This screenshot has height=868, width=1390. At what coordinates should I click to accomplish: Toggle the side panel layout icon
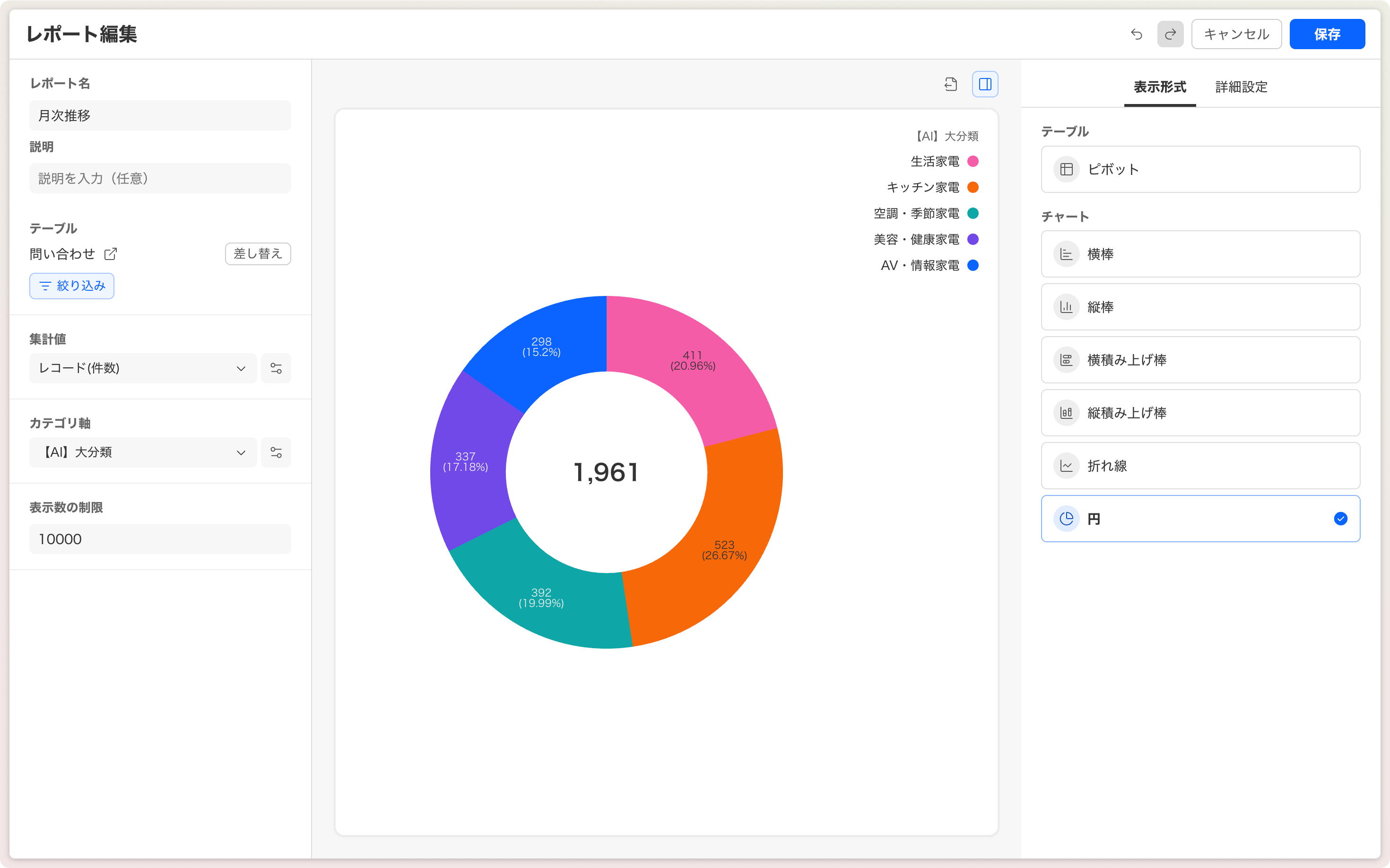pyautogui.click(x=985, y=84)
